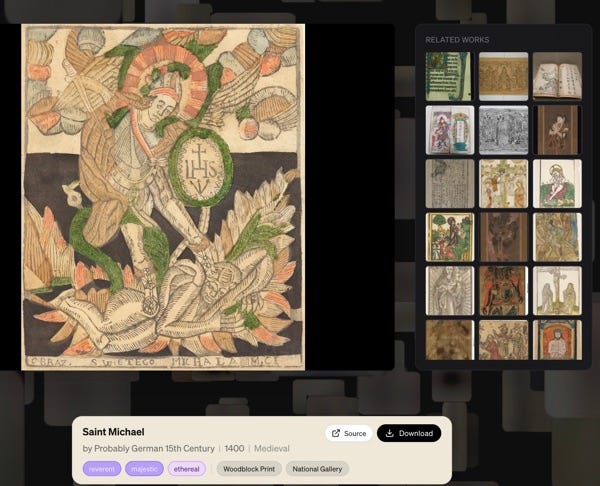
Task: Open the green illuminated manuscript thumbnail
Action: pyautogui.click(x=448, y=77)
